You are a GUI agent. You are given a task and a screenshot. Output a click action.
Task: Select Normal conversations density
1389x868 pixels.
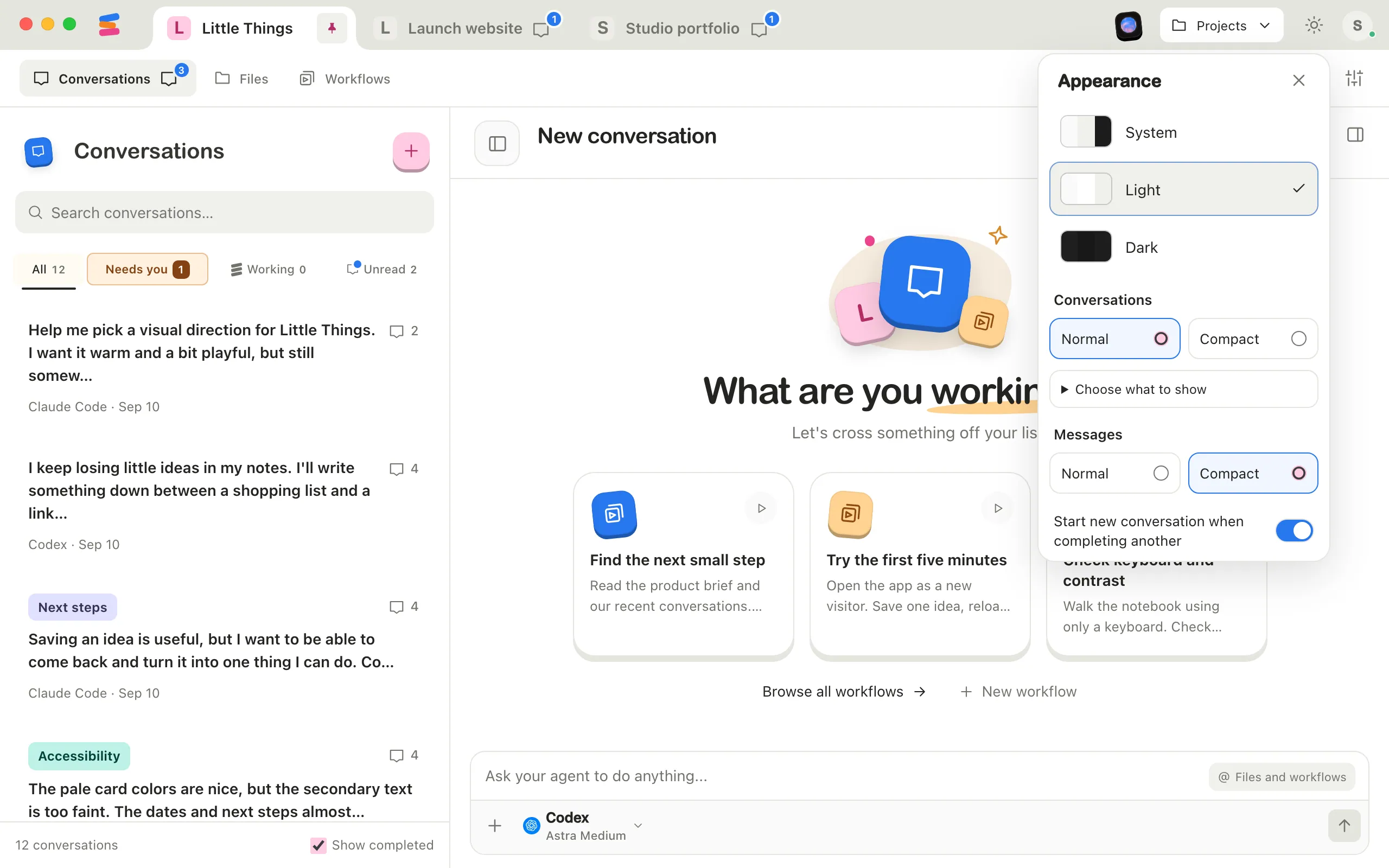coord(1114,339)
